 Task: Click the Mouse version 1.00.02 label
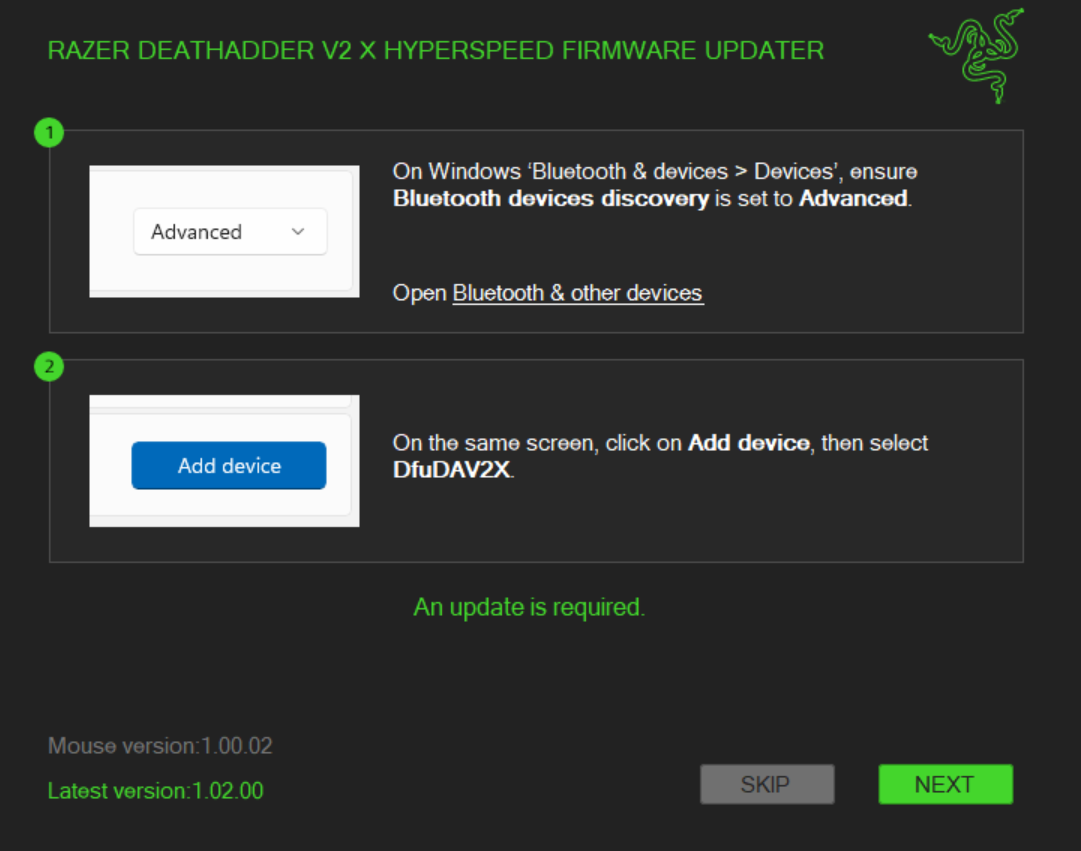tap(160, 746)
